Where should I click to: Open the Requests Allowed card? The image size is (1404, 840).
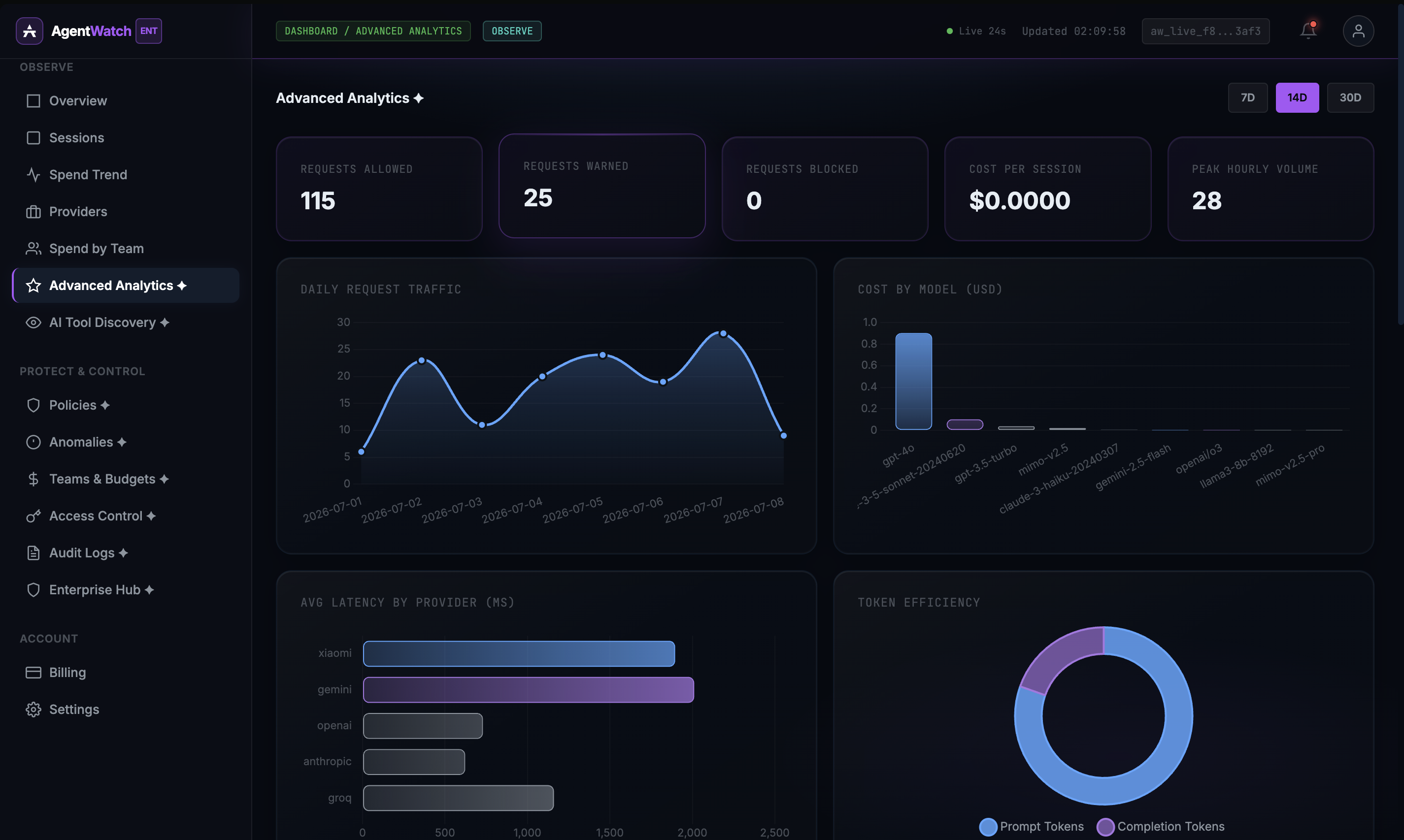pyautogui.click(x=379, y=189)
